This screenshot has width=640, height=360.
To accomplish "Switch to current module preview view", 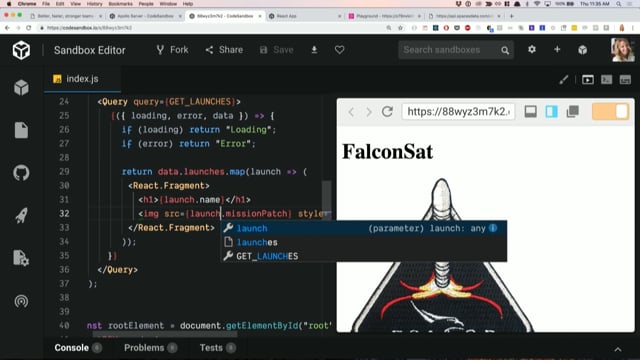I will 588,80.
